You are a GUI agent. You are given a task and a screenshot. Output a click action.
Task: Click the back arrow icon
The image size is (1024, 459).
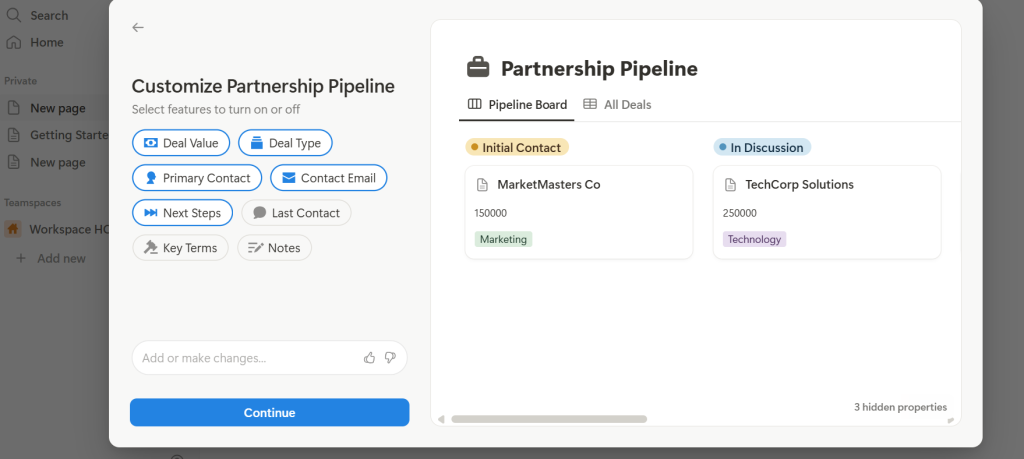click(138, 28)
